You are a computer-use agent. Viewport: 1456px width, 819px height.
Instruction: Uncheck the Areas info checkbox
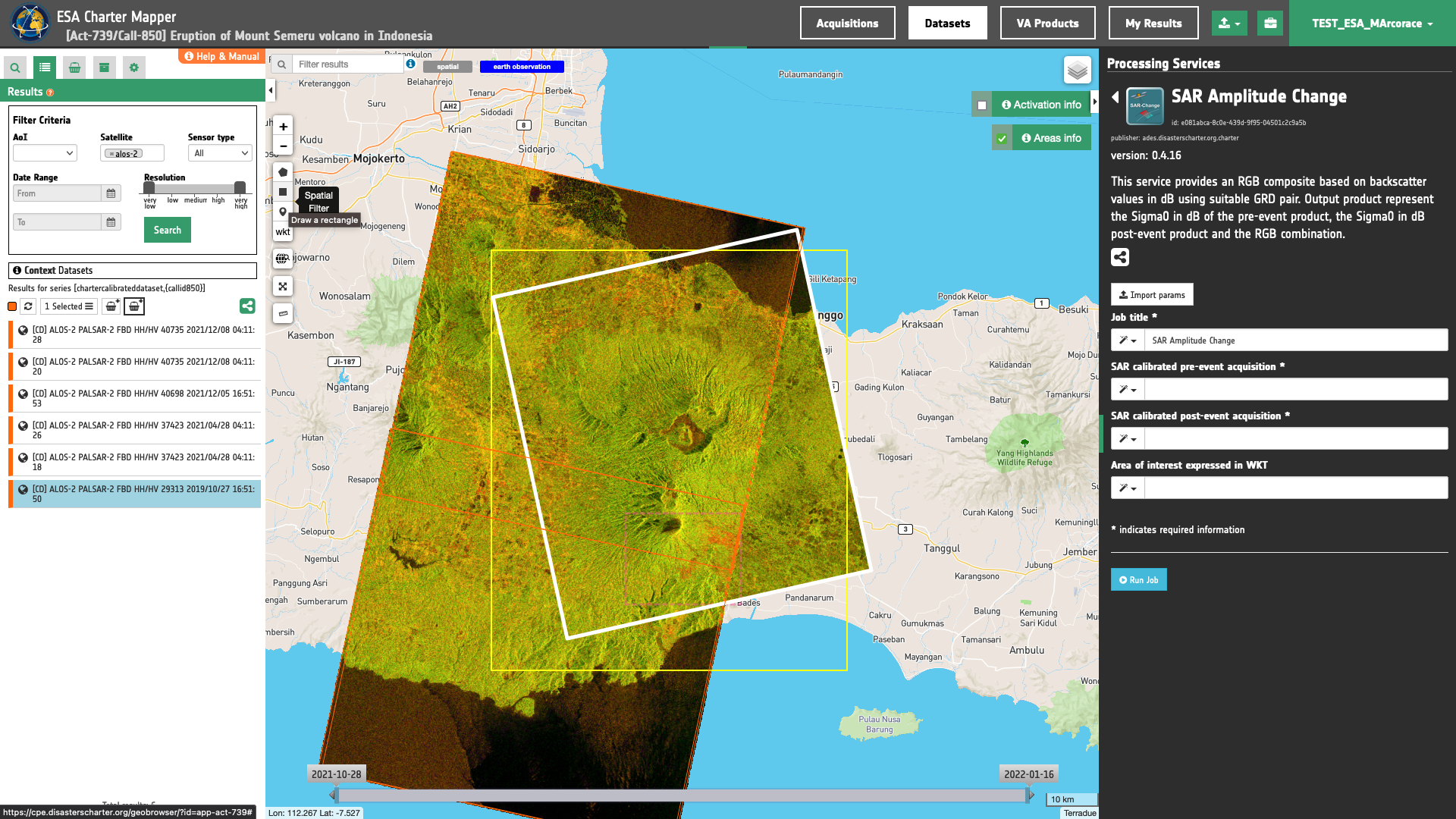click(x=1002, y=139)
